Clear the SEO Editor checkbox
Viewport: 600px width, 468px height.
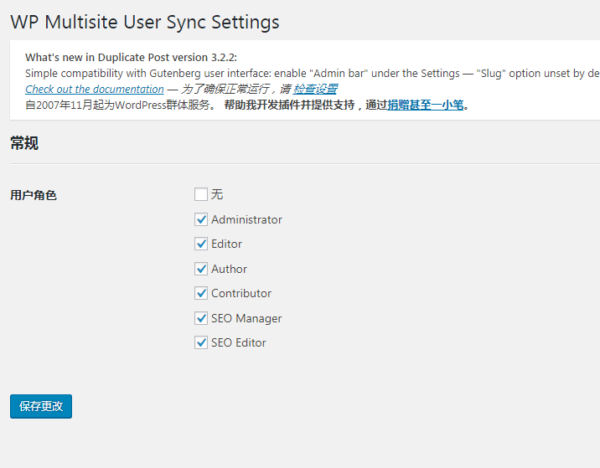click(201, 342)
